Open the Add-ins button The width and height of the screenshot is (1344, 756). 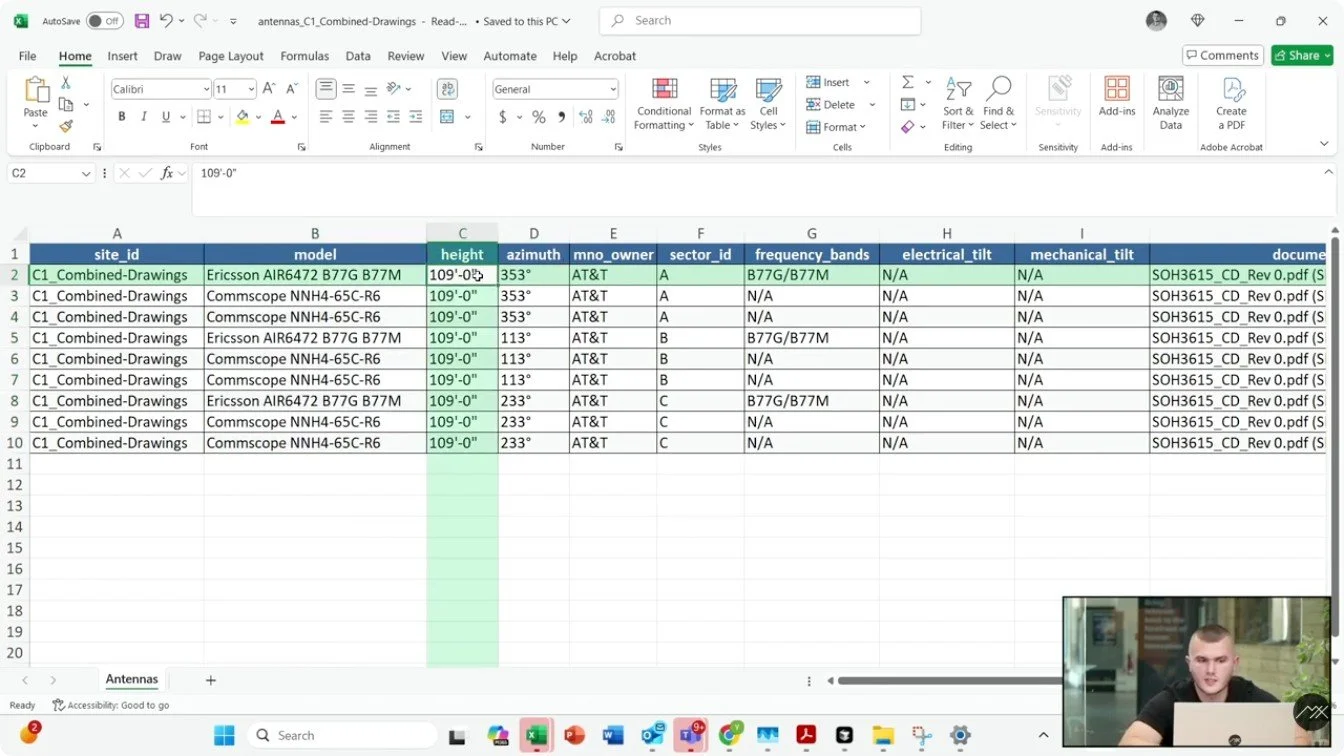pyautogui.click(x=1117, y=97)
